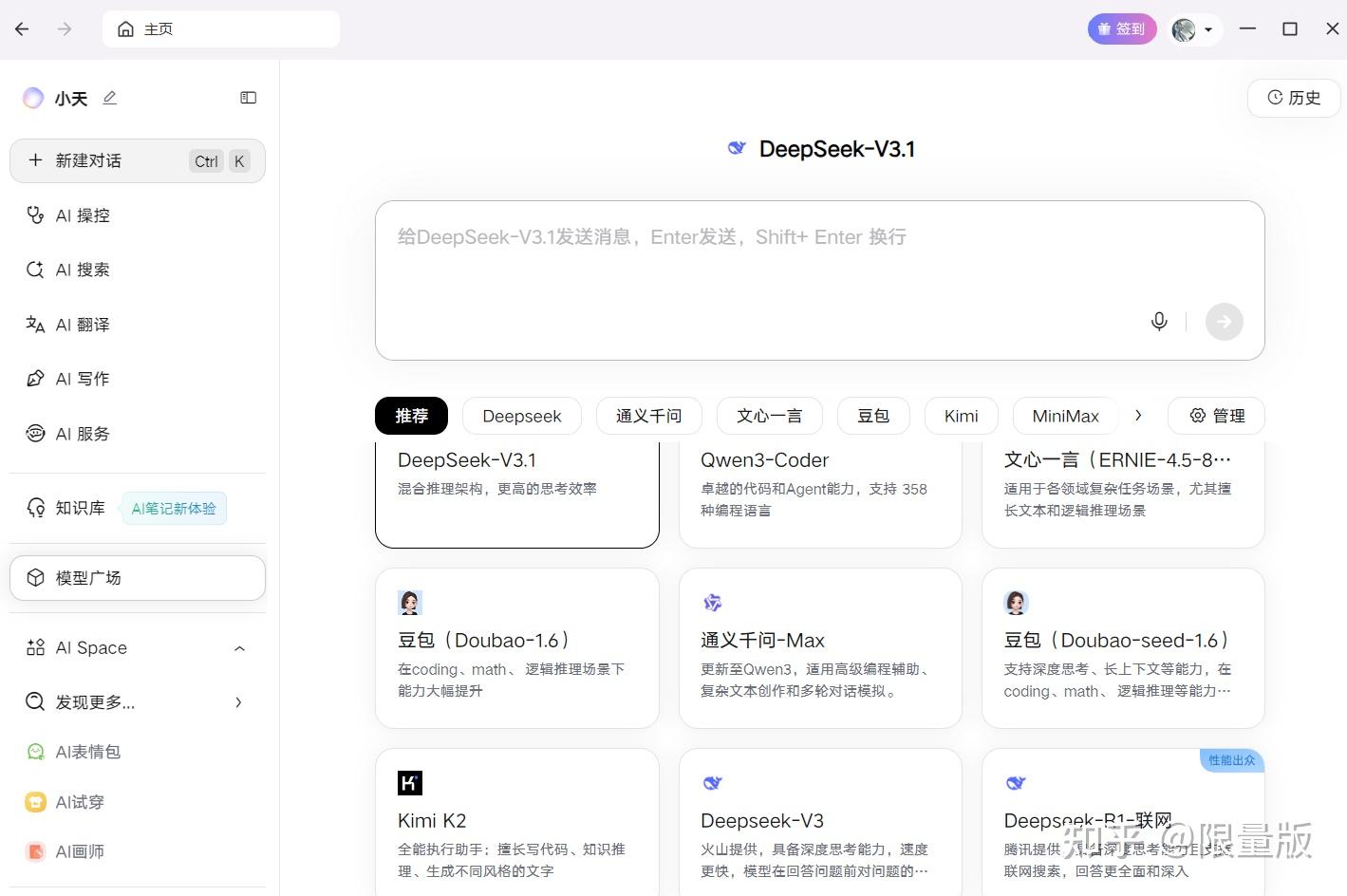Click the home icon in address bar

tap(125, 29)
